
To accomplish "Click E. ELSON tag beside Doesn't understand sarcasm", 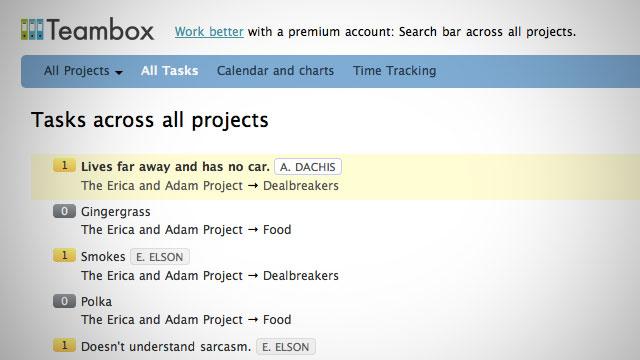I will pos(286,347).
